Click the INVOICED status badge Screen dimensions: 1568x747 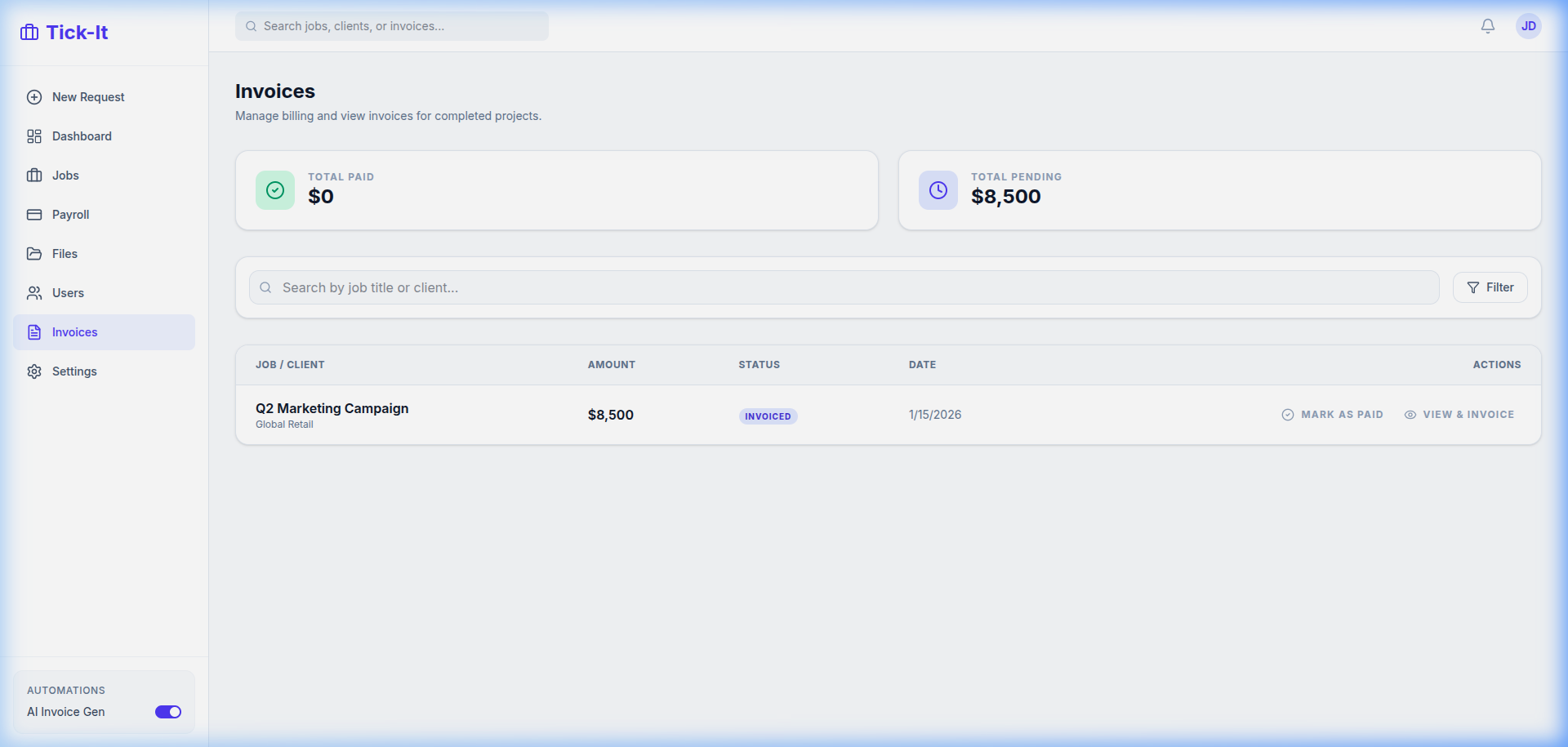pos(768,416)
